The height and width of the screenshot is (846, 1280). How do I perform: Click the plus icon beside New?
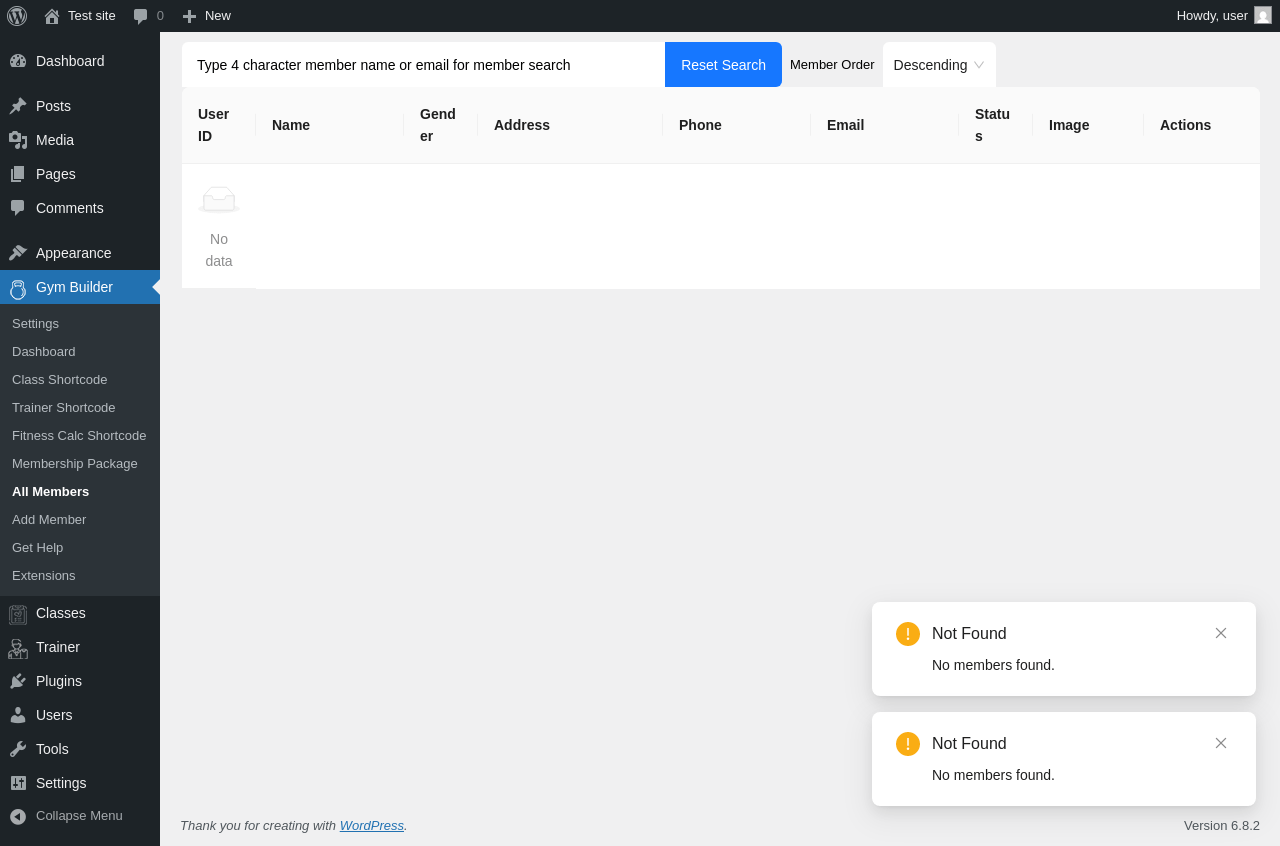click(189, 16)
